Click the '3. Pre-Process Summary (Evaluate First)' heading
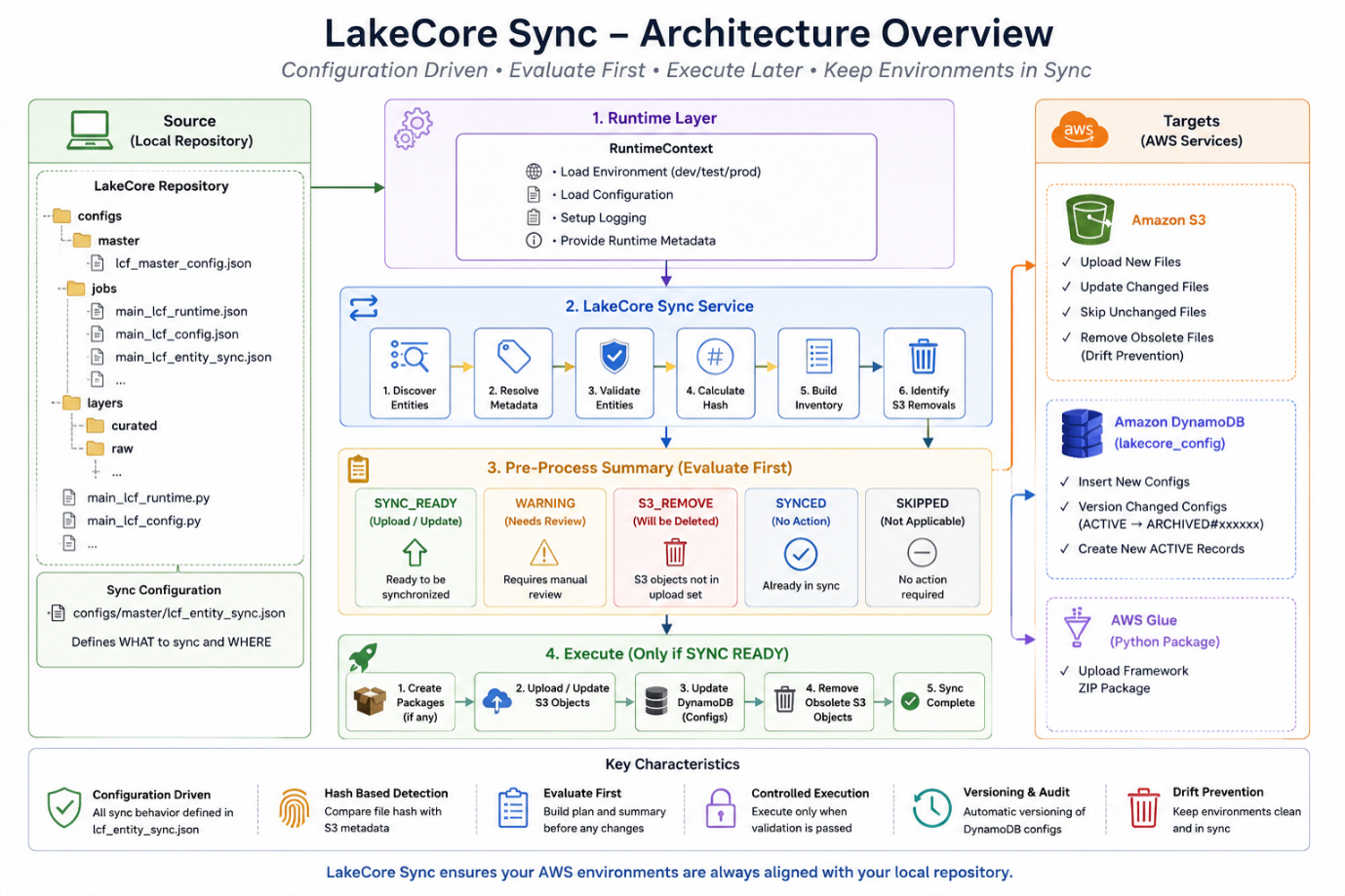Screen dimensions: 1345x896 tap(640, 468)
